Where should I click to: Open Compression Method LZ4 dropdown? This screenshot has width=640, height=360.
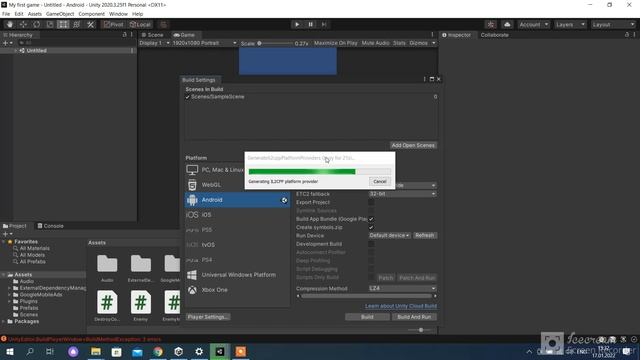click(x=402, y=288)
